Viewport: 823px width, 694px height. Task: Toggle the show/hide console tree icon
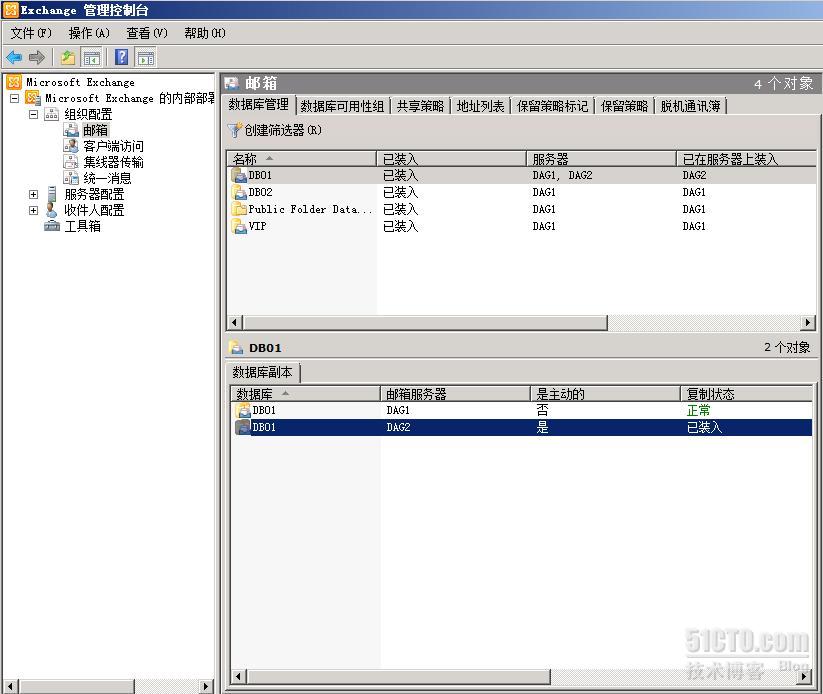point(92,57)
